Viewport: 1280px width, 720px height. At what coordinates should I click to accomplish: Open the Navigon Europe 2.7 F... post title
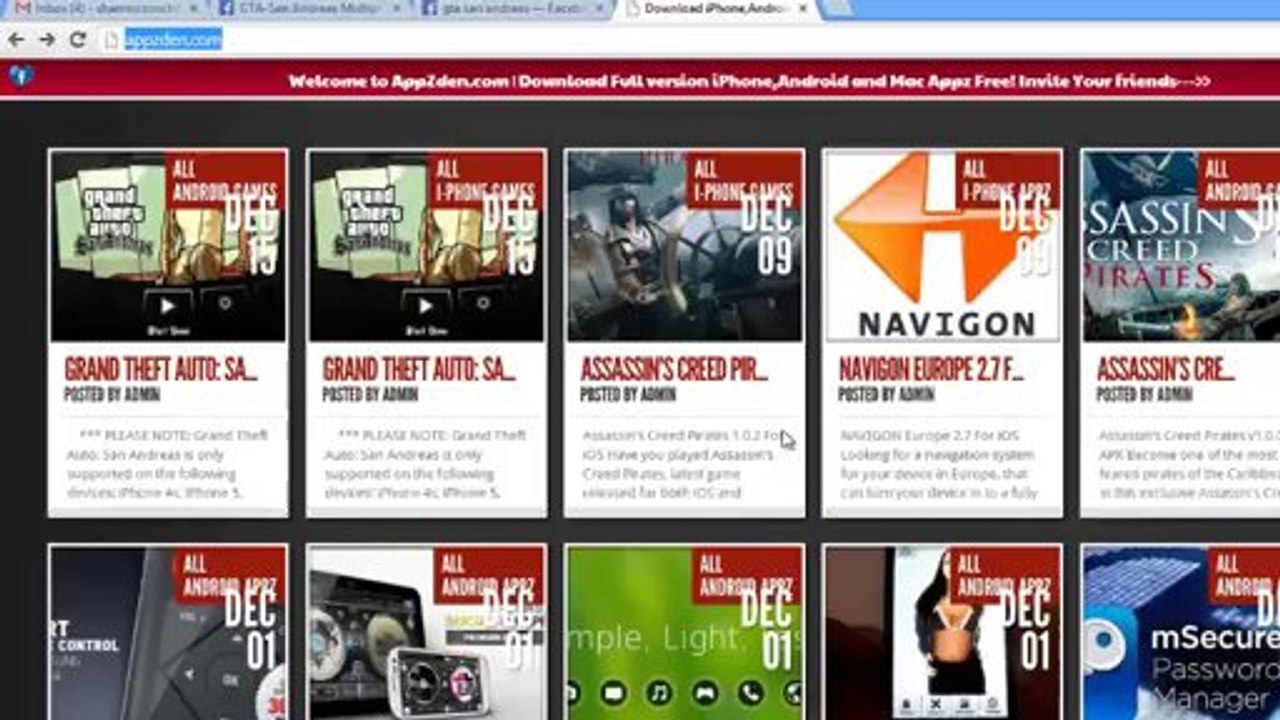(x=931, y=369)
